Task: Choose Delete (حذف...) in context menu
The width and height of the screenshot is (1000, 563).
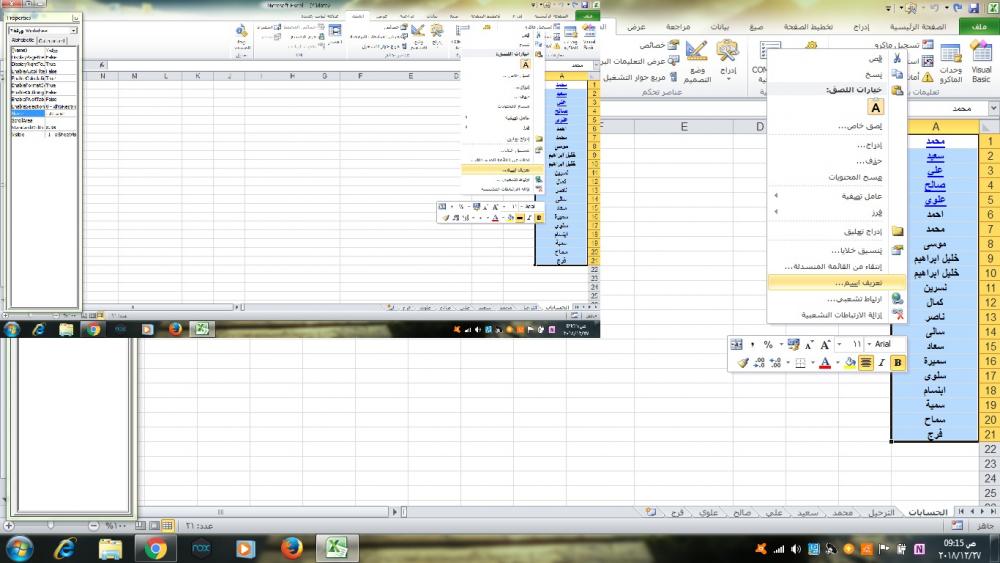Action: coord(836,161)
